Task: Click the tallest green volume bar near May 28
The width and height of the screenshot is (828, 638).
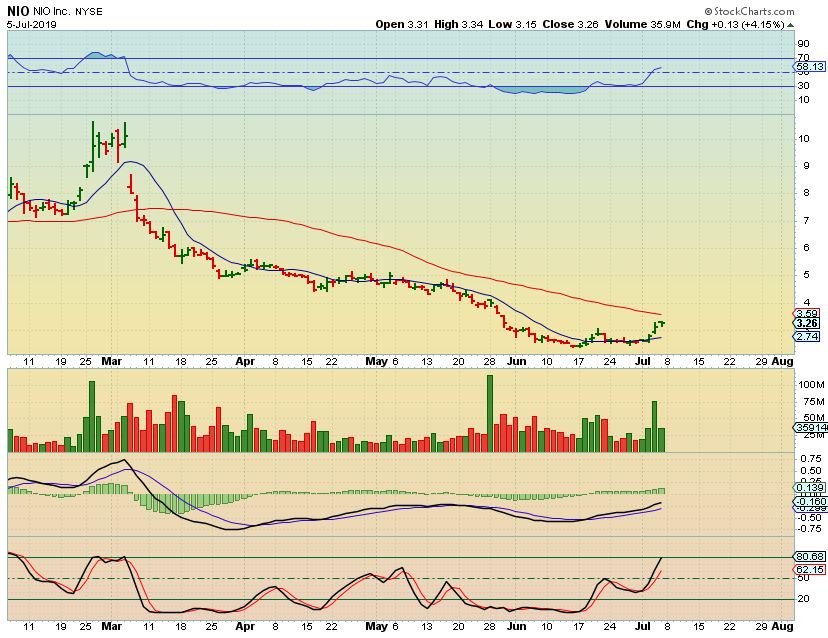Action: pos(490,413)
